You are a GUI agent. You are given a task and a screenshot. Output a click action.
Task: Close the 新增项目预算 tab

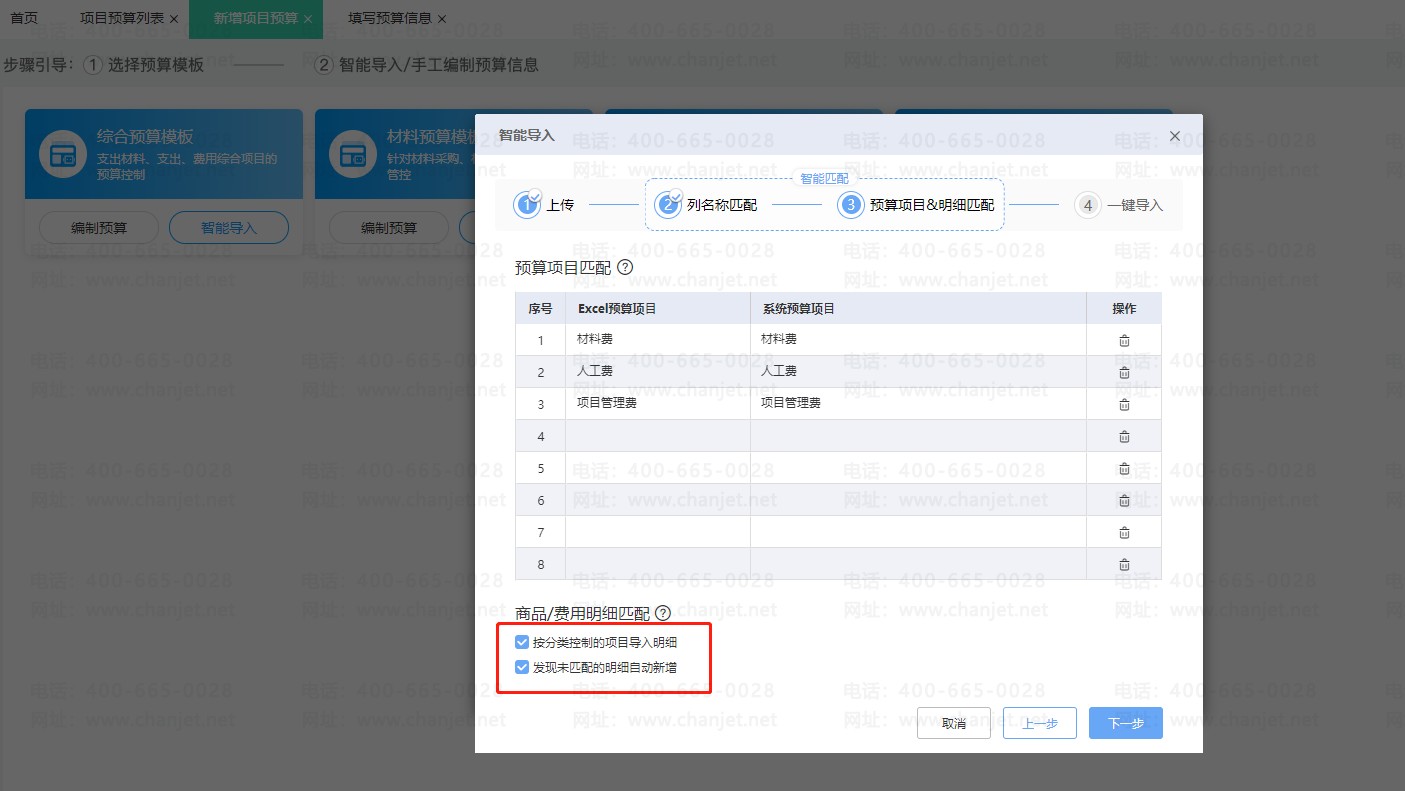[x=307, y=19]
